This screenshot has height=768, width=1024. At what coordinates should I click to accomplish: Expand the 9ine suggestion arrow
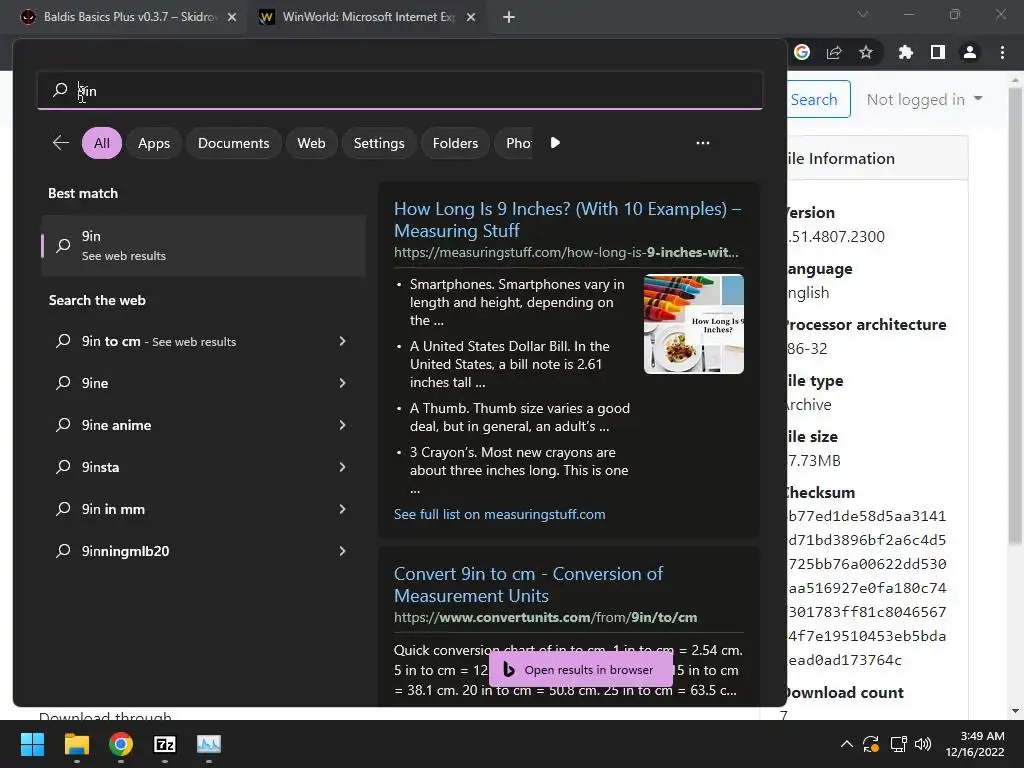pyautogui.click(x=342, y=383)
